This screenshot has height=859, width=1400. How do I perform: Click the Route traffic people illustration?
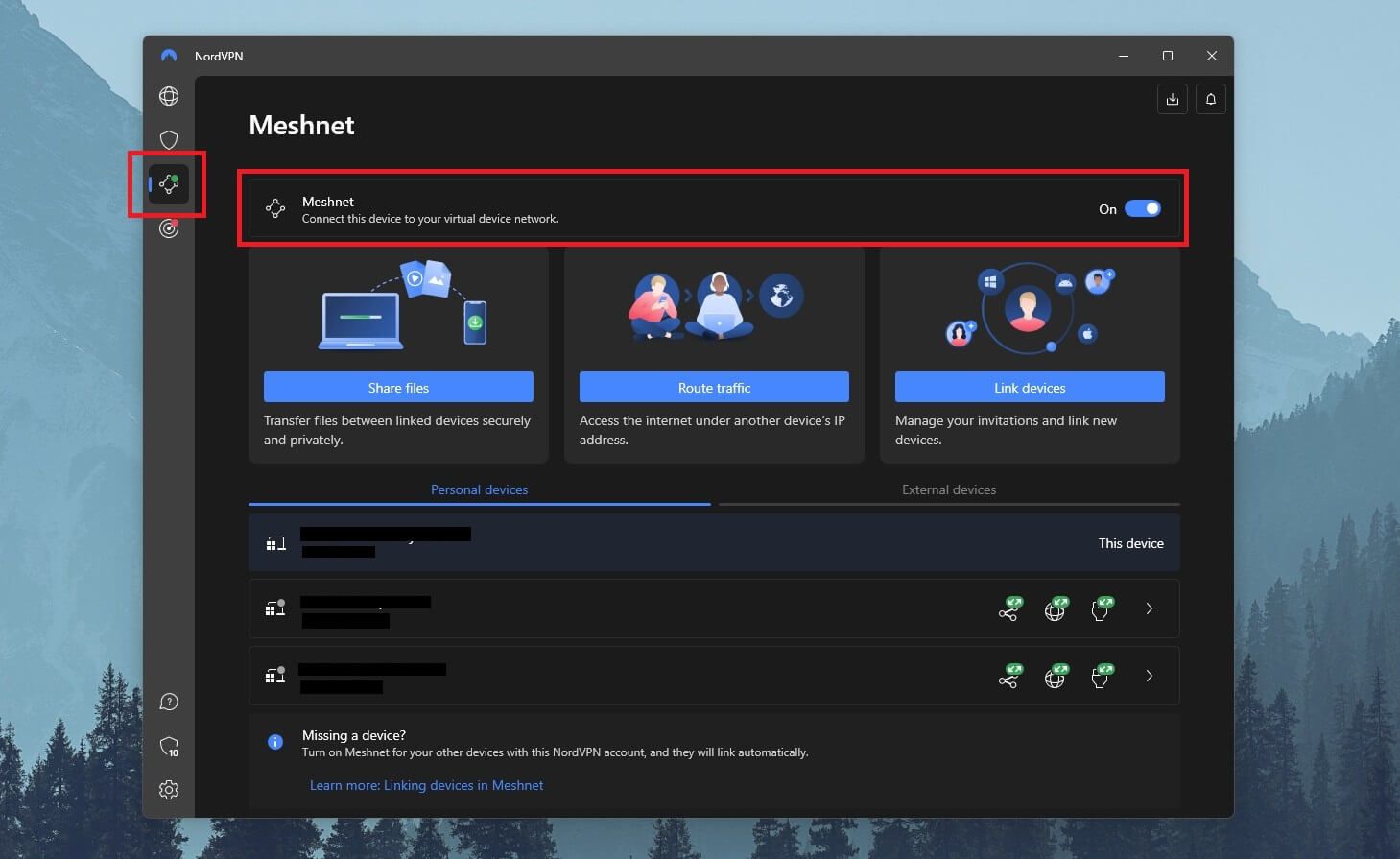pos(715,305)
